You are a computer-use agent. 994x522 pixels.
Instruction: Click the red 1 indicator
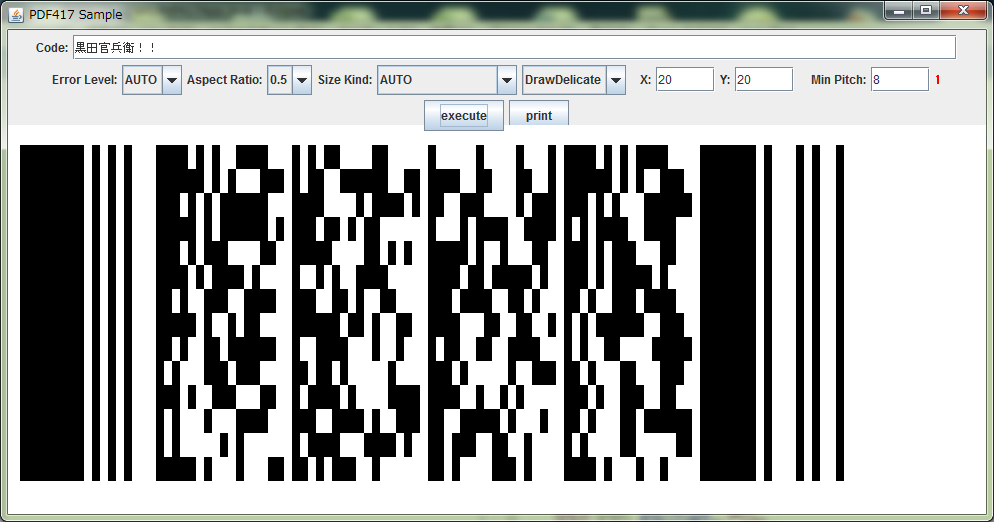coord(938,80)
